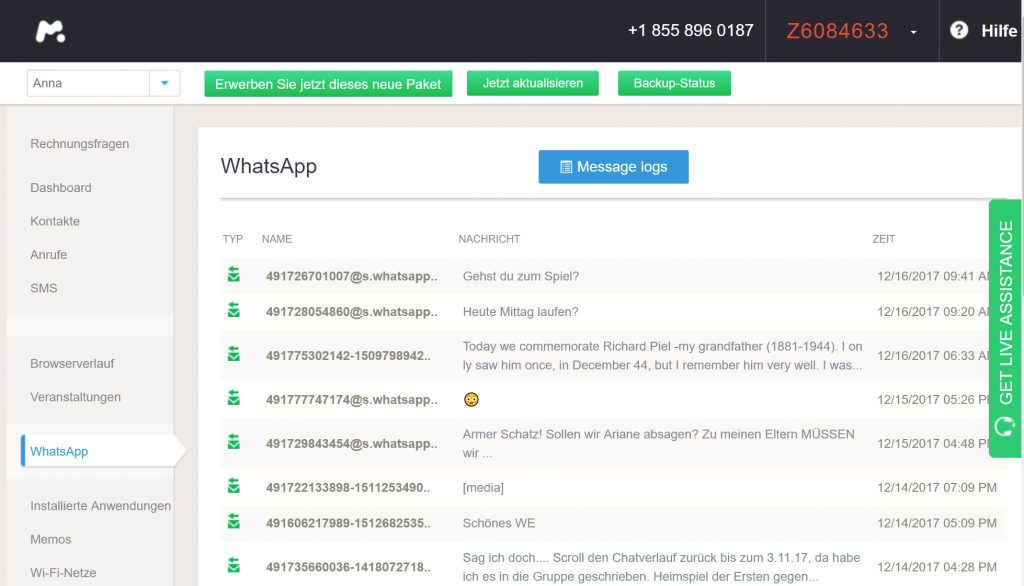Go to Dashboard in the sidebar
This screenshot has height=586, width=1024.
click(x=61, y=187)
